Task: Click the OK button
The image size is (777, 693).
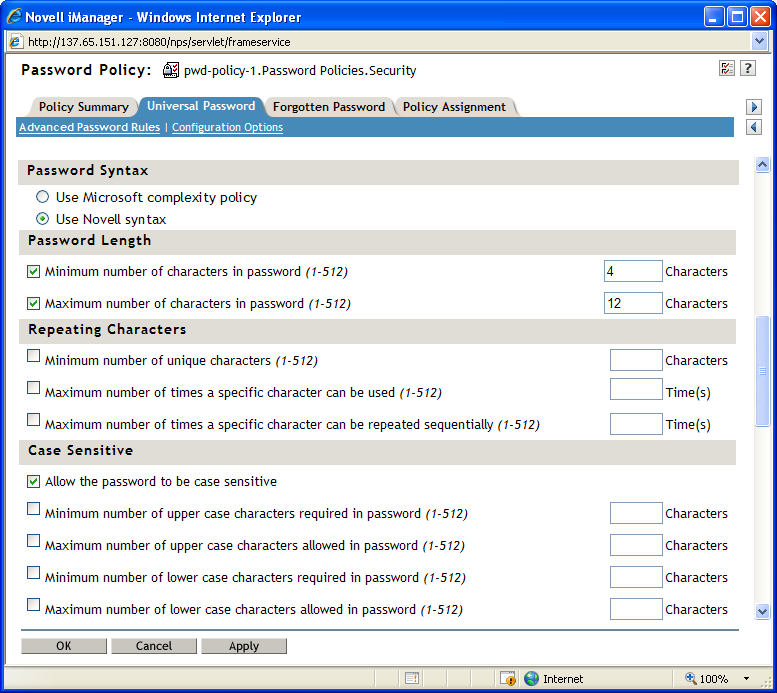Action: (x=64, y=645)
